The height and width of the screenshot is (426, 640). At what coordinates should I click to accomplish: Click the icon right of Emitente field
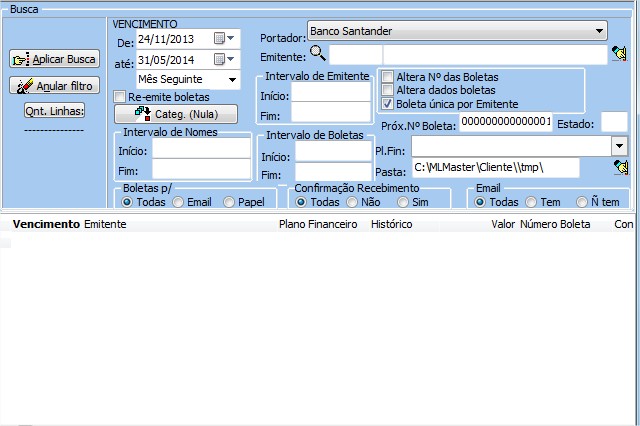[x=620, y=54]
